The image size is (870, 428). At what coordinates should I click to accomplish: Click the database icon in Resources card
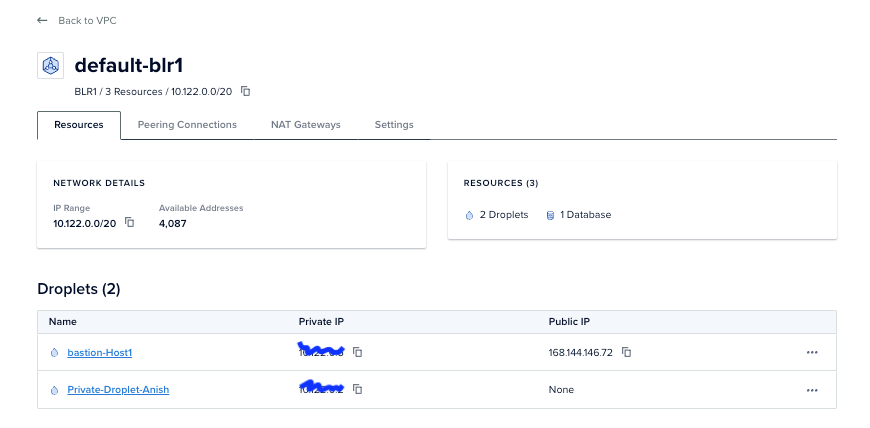click(x=550, y=215)
